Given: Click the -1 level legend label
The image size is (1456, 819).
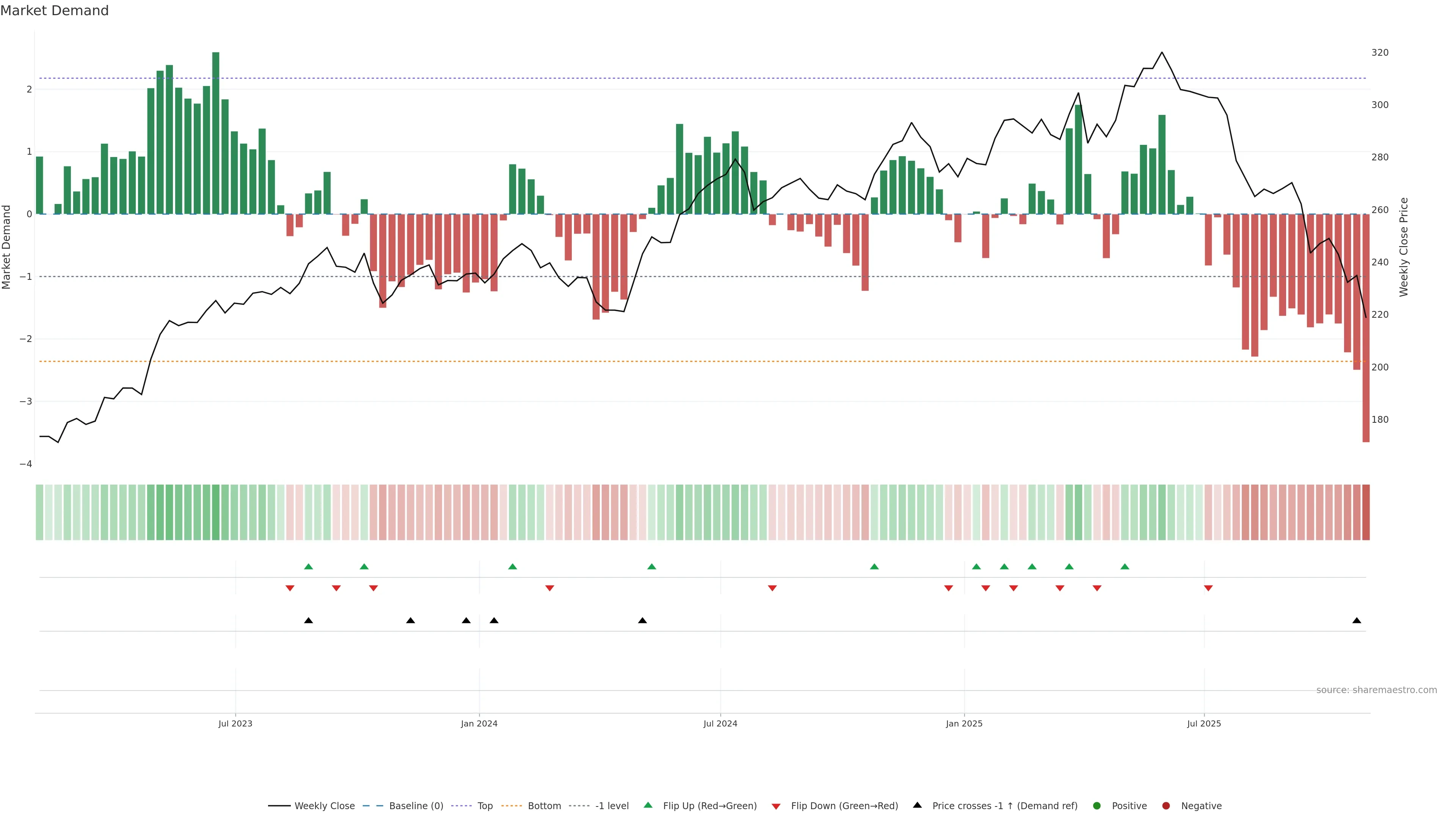Looking at the screenshot, I should [x=612, y=806].
